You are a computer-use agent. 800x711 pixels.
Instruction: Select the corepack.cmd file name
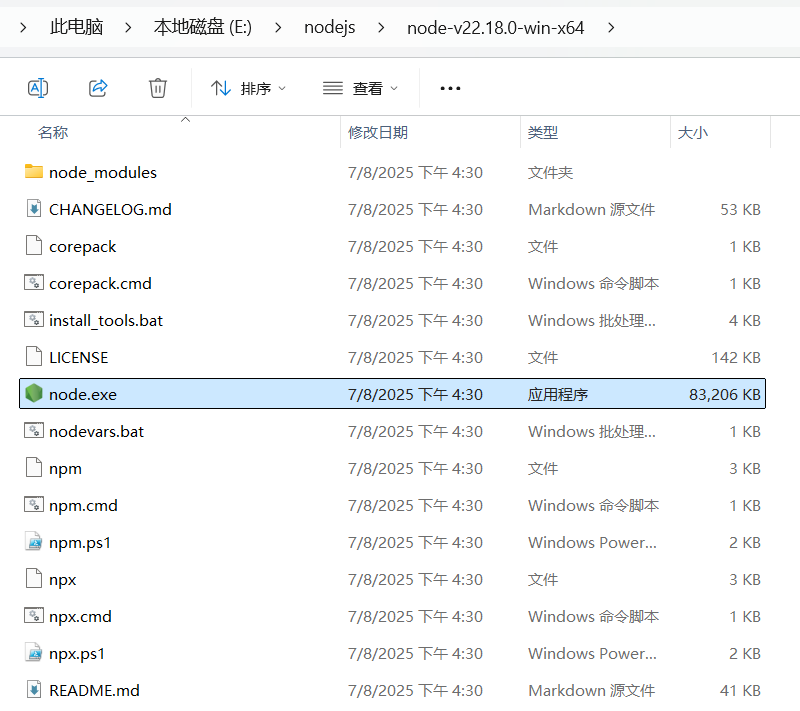pos(101,284)
